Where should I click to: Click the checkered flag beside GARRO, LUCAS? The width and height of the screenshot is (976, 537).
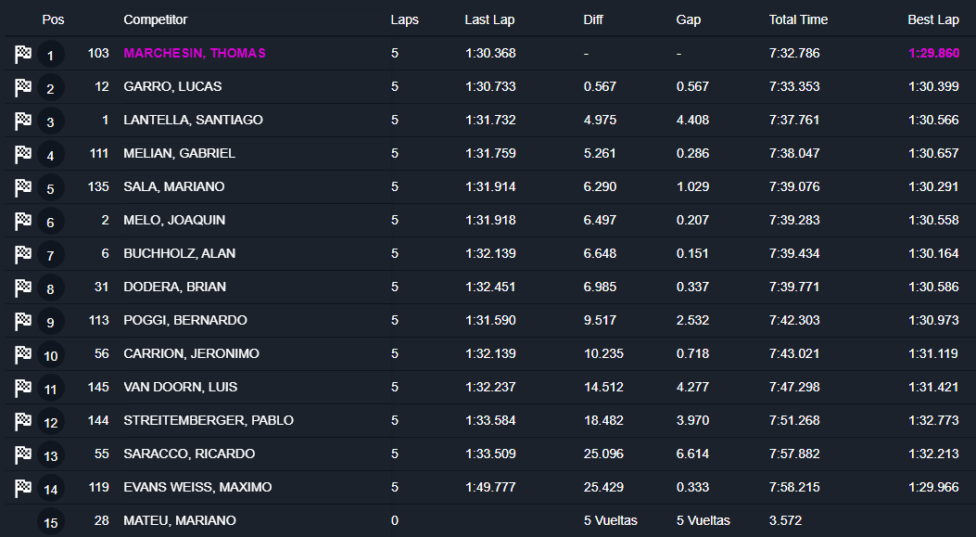23,88
